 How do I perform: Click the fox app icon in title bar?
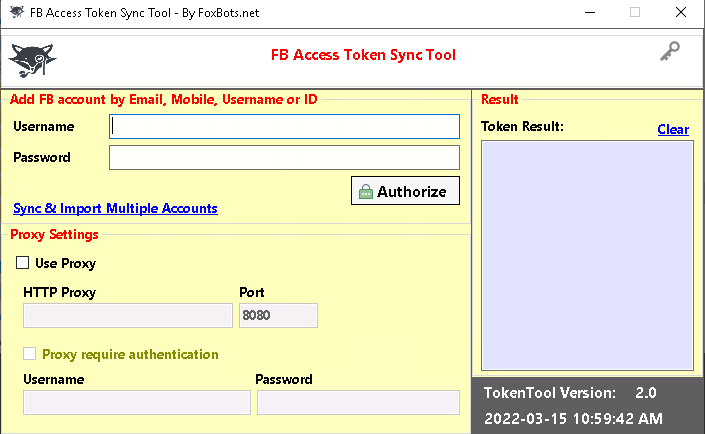click(17, 12)
